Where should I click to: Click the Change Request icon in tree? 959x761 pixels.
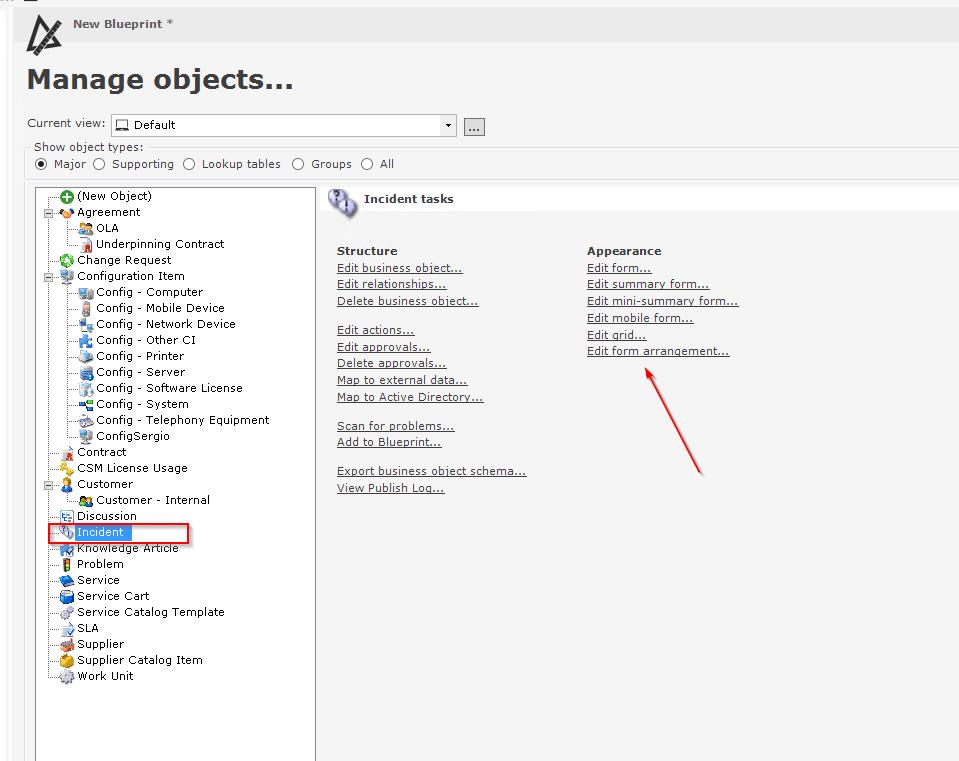pos(67,260)
